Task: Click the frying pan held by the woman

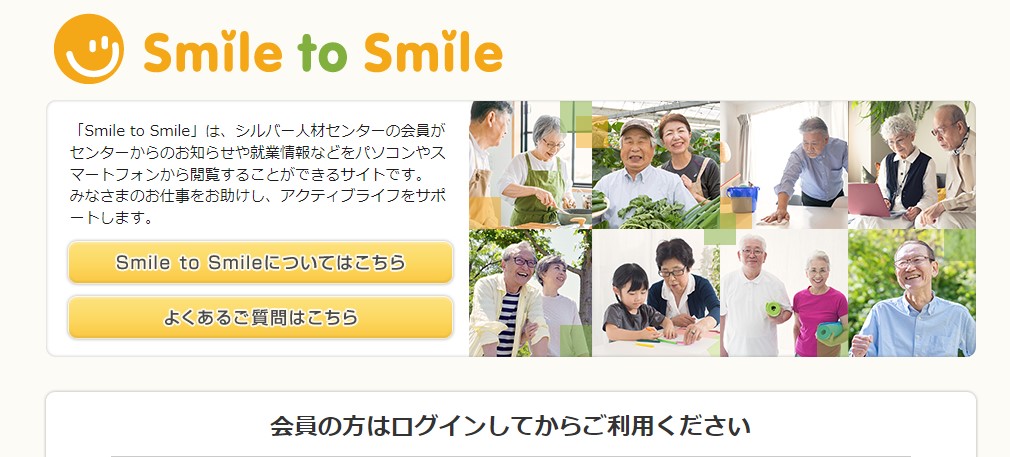Action: (x=573, y=215)
